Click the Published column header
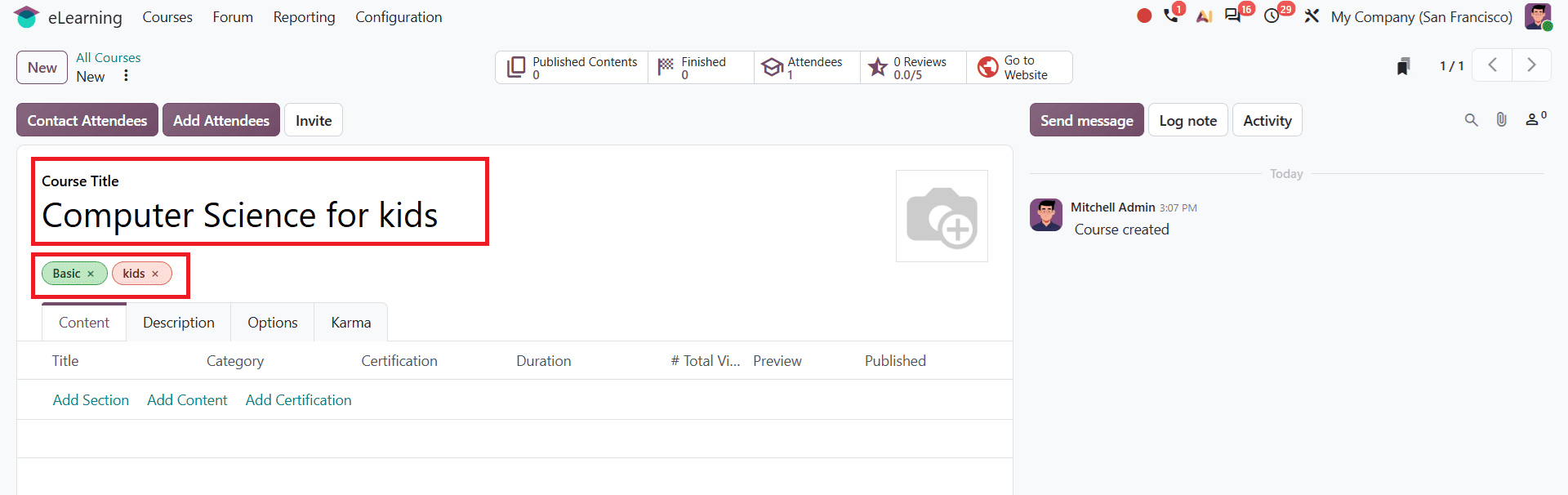Image resolution: width=1568 pixels, height=495 pixels. point(895,361)
